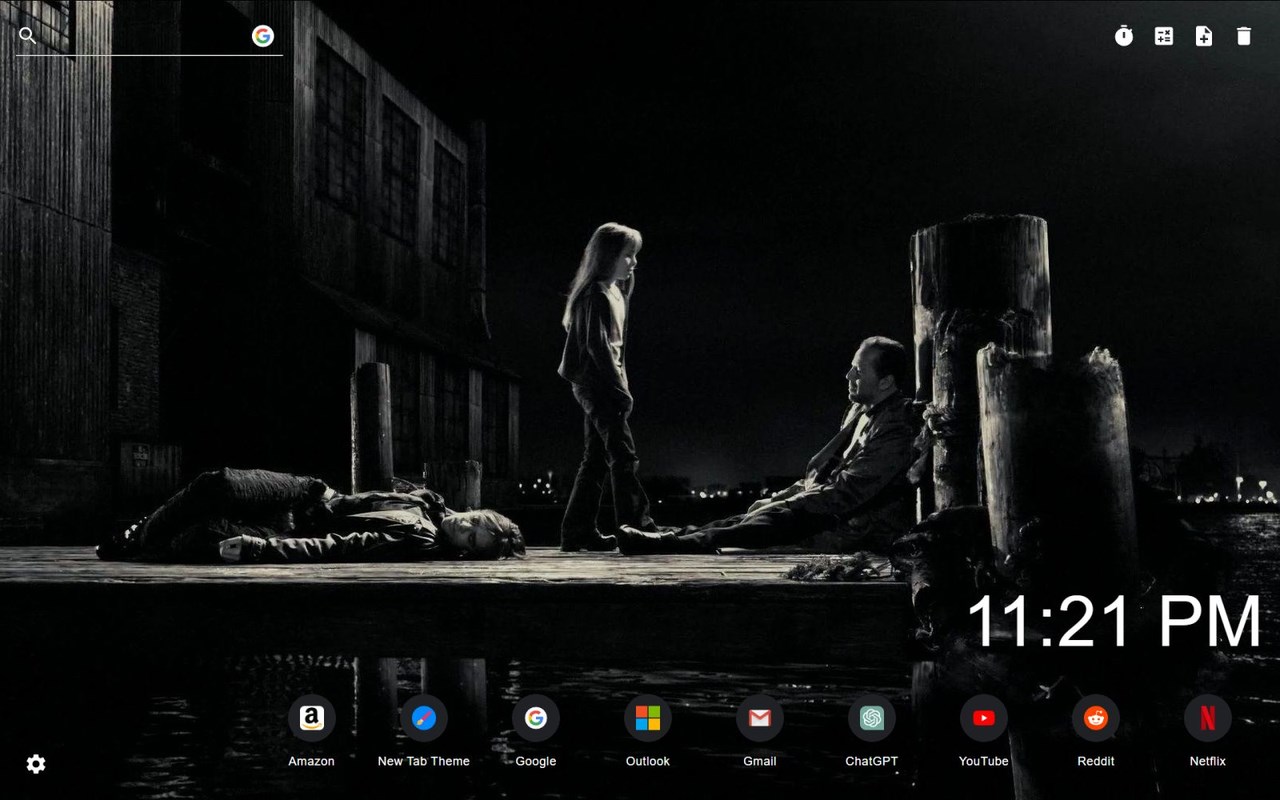Screen dimensions: 1280x800
Task: Open the calculator tool
Action: tap(1164, 36)
